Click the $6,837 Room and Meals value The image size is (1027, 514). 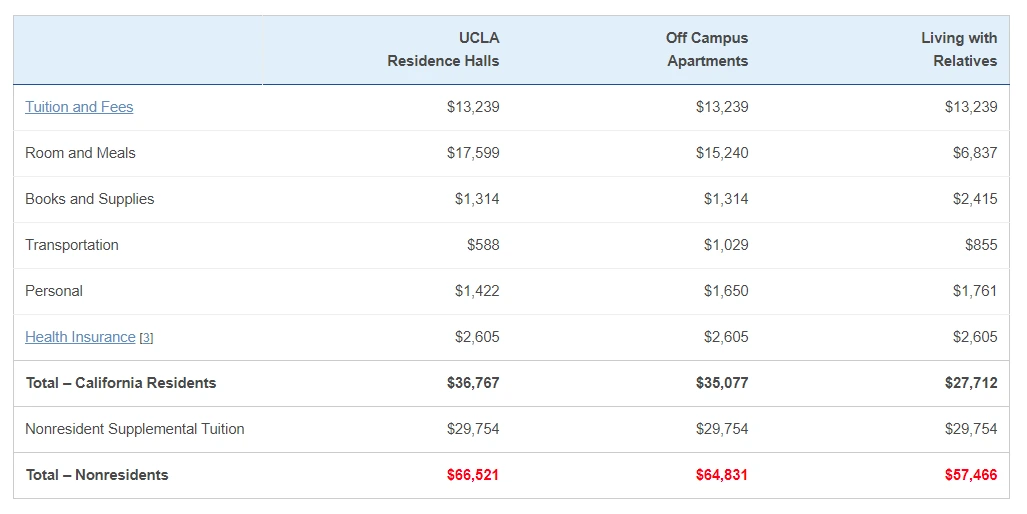tap(974, 153)
